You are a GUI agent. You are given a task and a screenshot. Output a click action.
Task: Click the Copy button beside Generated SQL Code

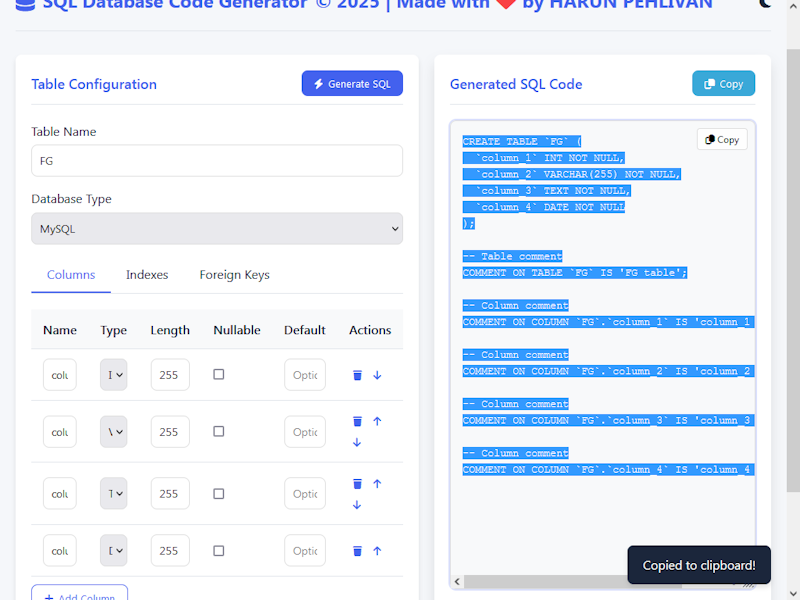click(723, 84)
